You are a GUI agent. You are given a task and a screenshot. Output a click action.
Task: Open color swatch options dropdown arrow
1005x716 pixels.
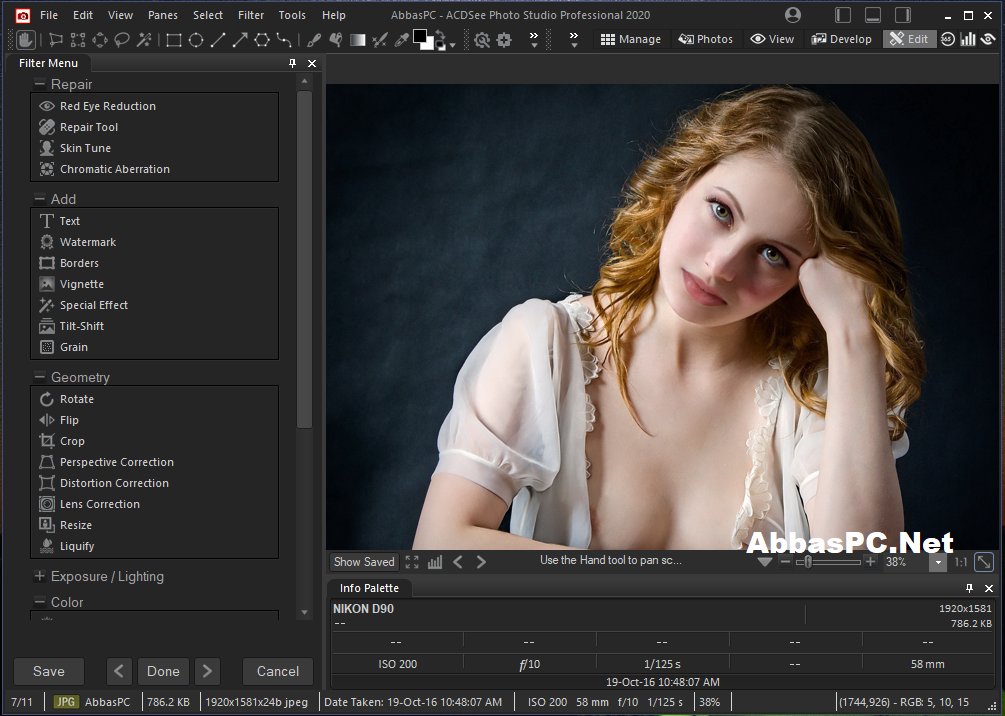[453, 45]
